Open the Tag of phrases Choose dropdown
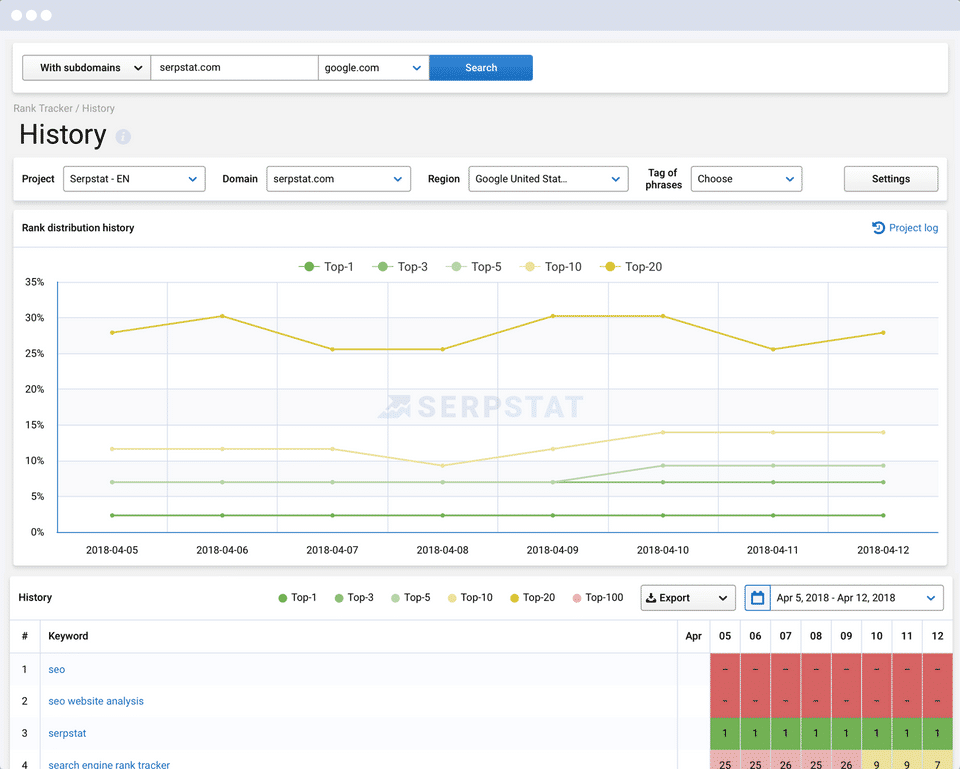 click(746, 179)
